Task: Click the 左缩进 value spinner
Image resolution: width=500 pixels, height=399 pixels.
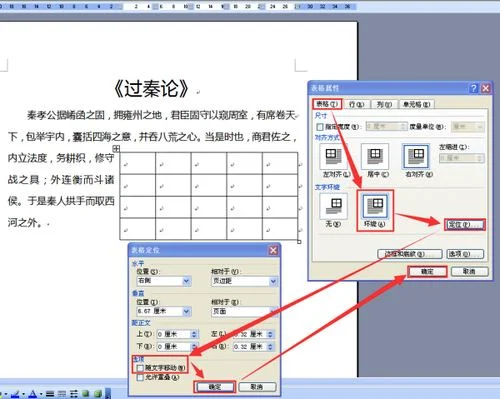Action: (x=480, y=158)
